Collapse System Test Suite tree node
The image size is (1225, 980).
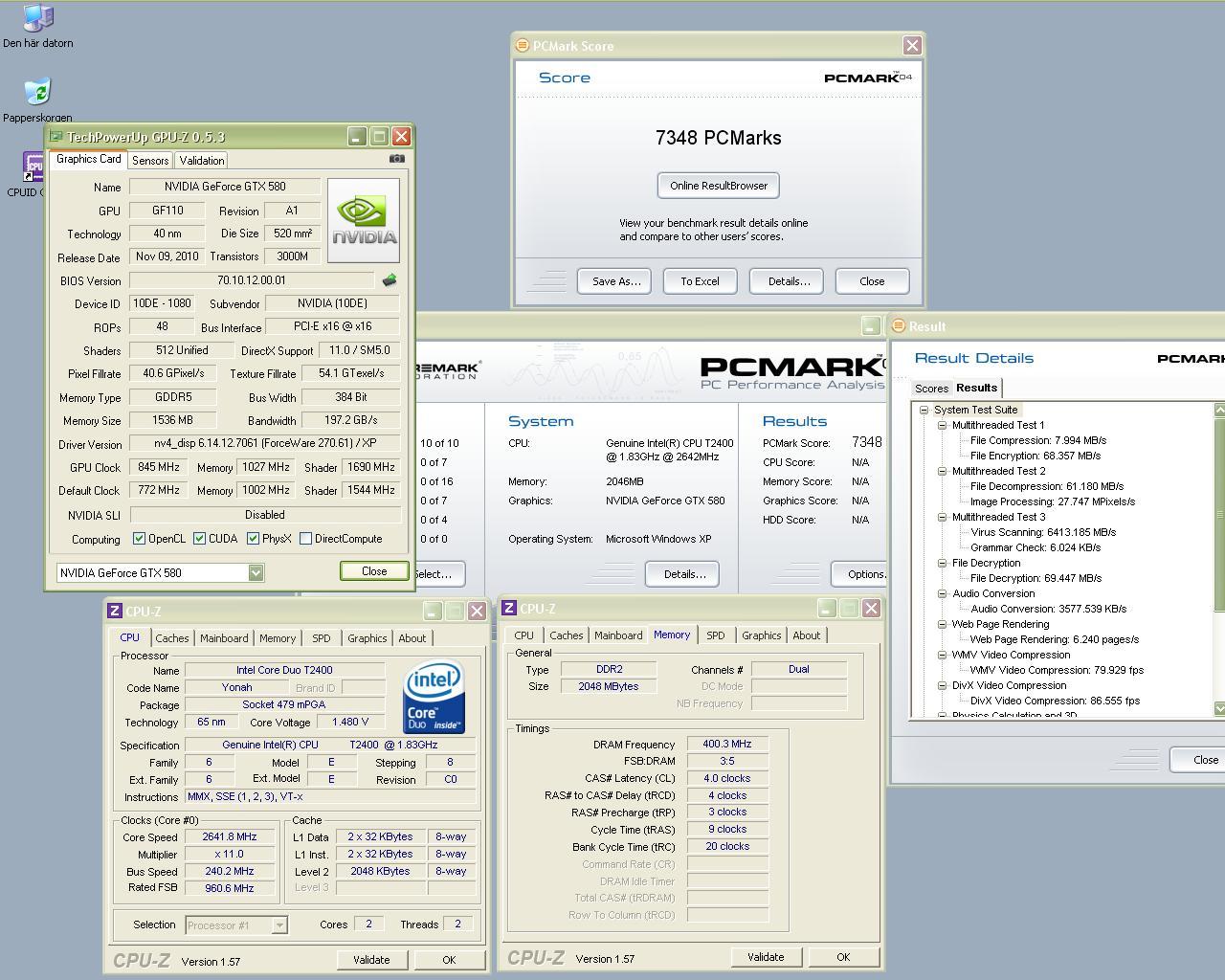[x=924, y=410]
